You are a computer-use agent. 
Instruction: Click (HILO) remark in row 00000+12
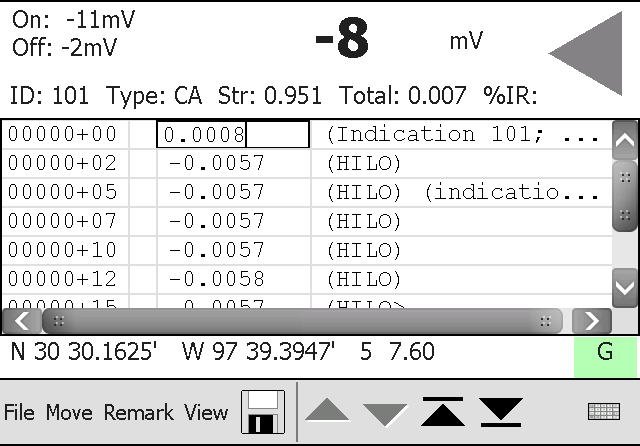(462, 279)
